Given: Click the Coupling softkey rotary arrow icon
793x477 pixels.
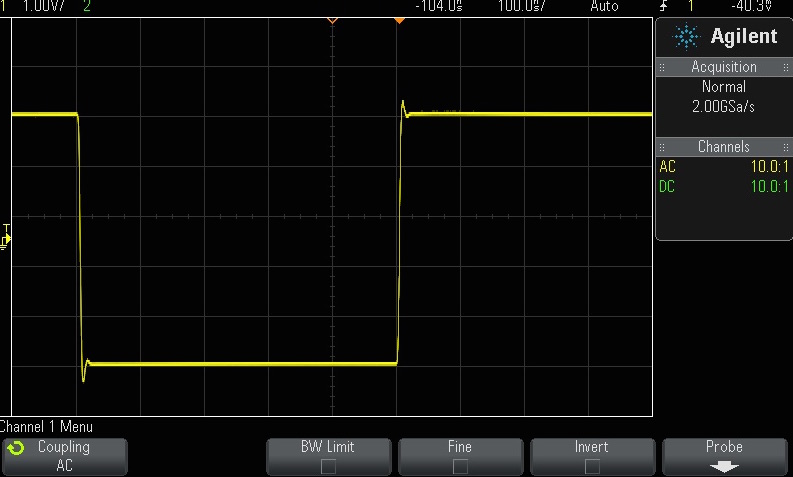Looking at the screenshot, I should 14,447.
